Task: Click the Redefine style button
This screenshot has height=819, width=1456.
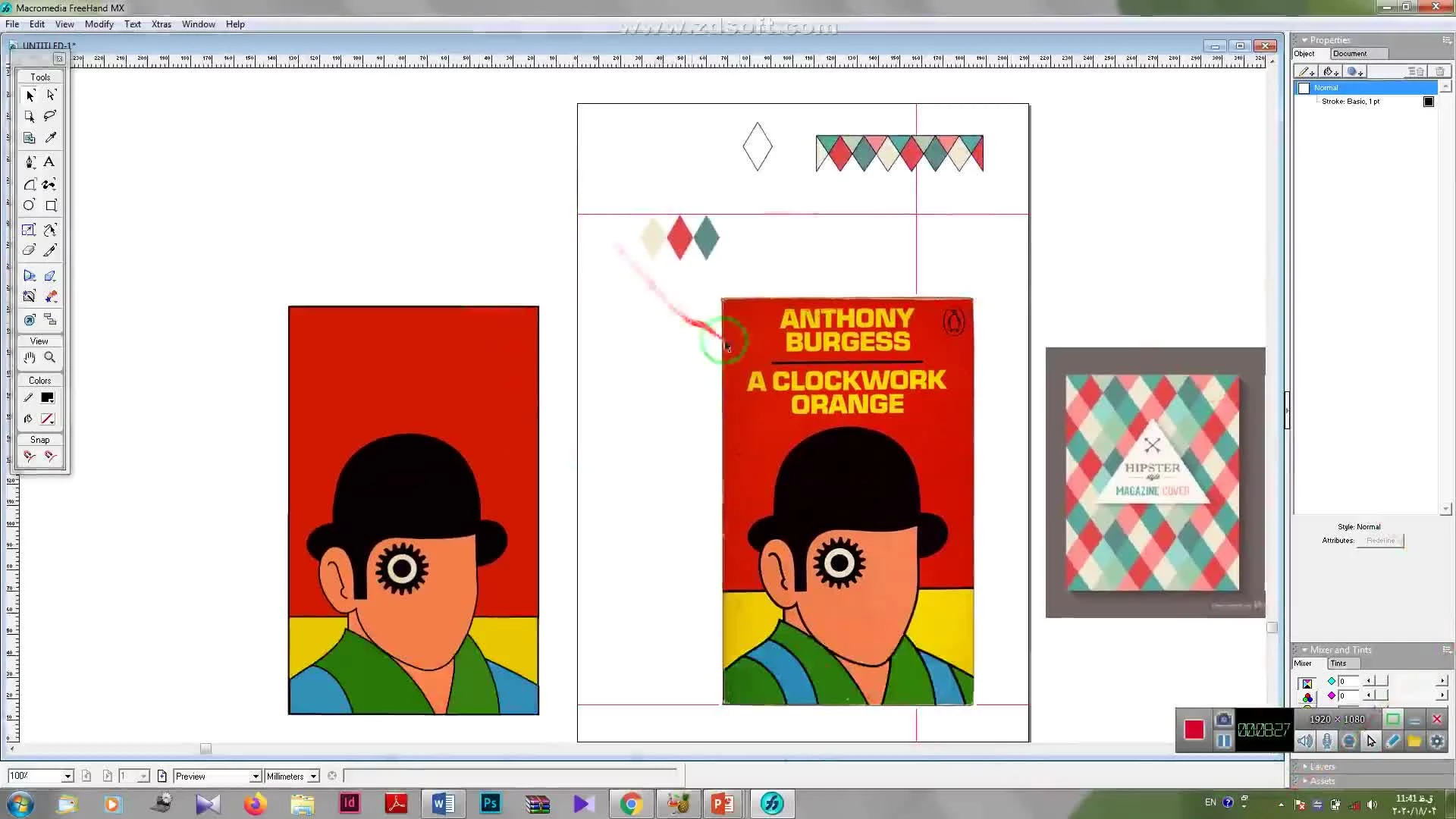Action: click(1380, 541)
